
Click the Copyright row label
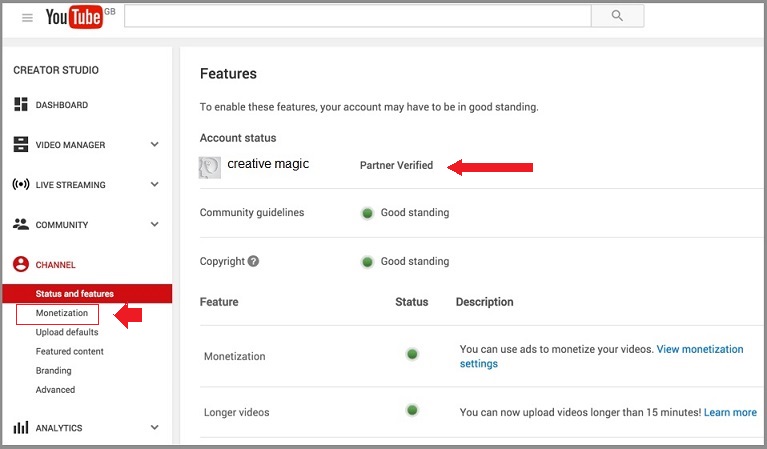[222, 262]
